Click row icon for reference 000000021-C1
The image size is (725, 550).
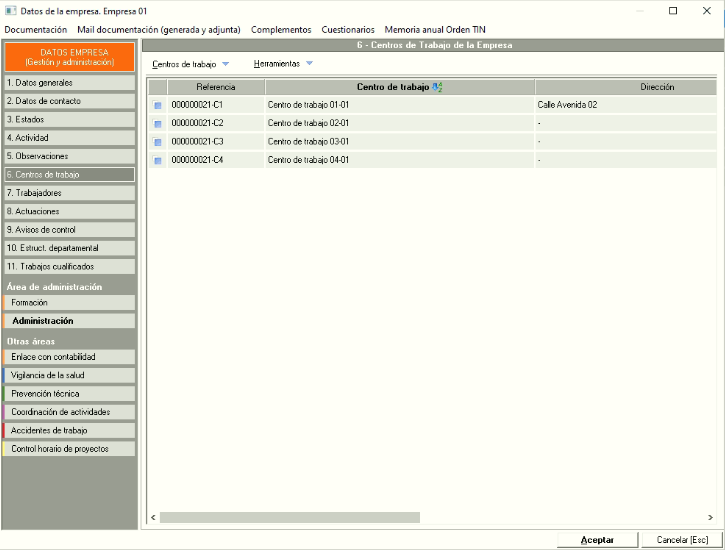(x=157, y=105)
